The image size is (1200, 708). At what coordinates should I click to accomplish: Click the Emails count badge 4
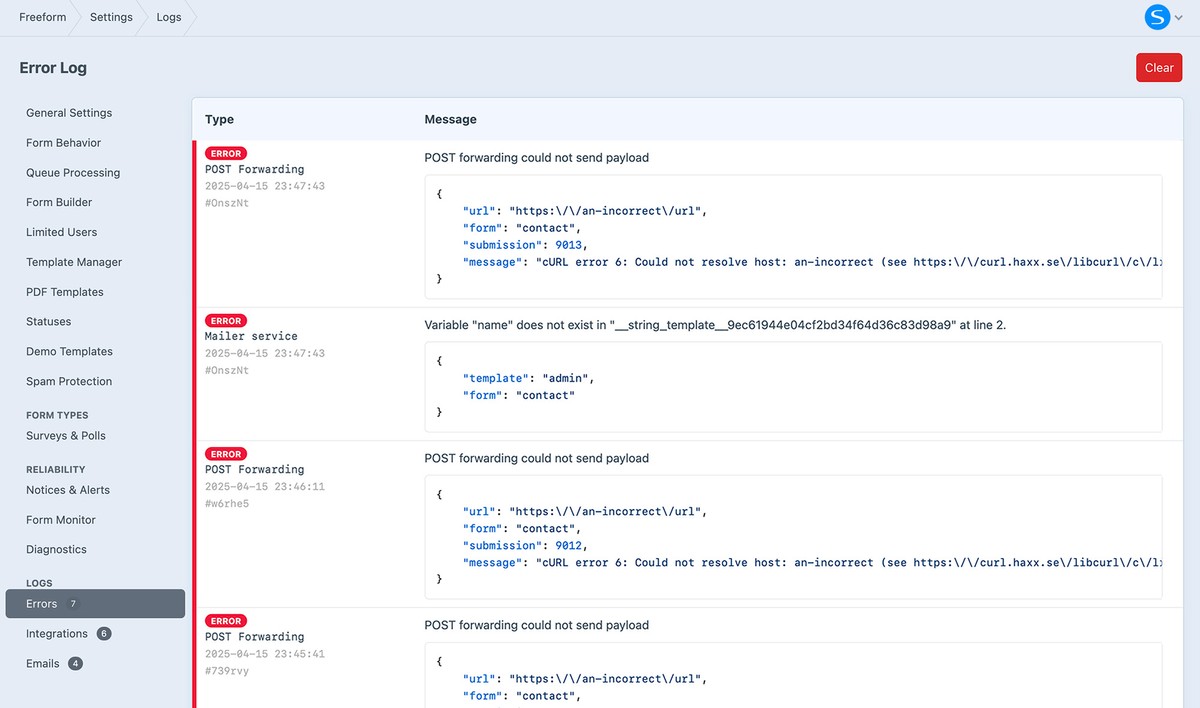click(x=75, y=664)
